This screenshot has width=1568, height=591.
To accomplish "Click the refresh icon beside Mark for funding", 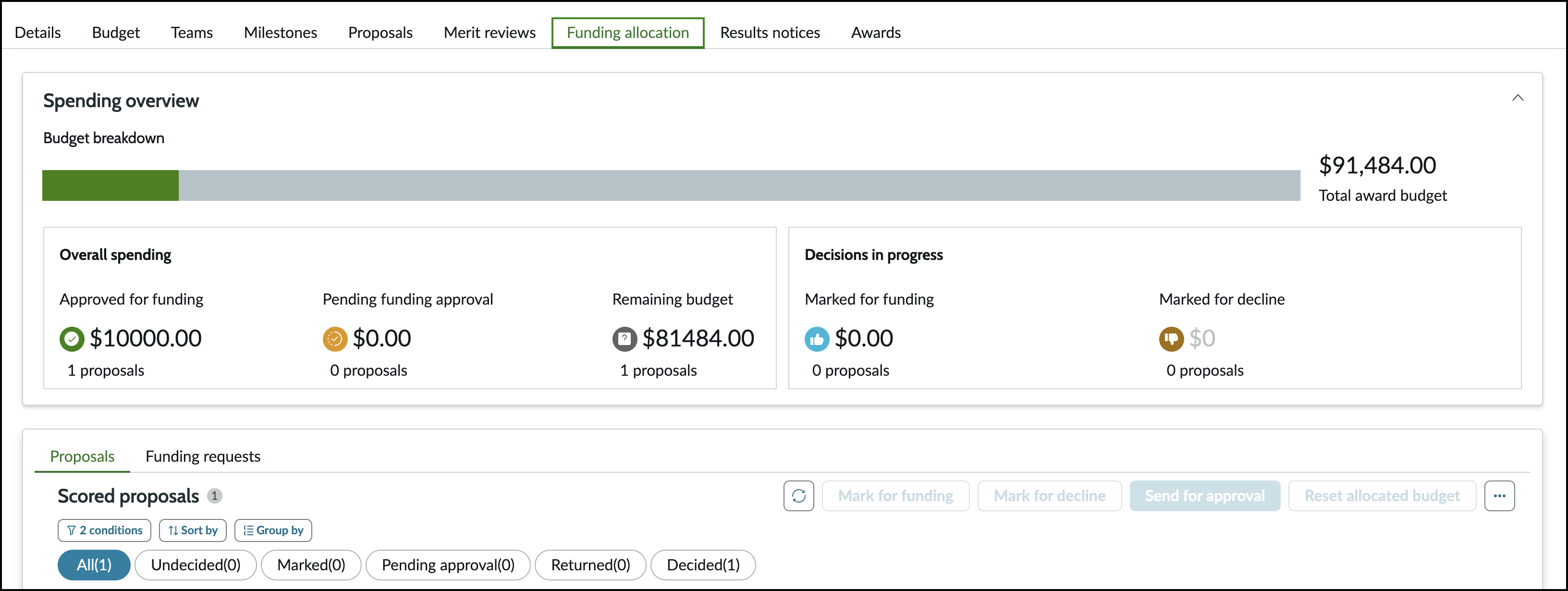I will (x=798, y=496).
